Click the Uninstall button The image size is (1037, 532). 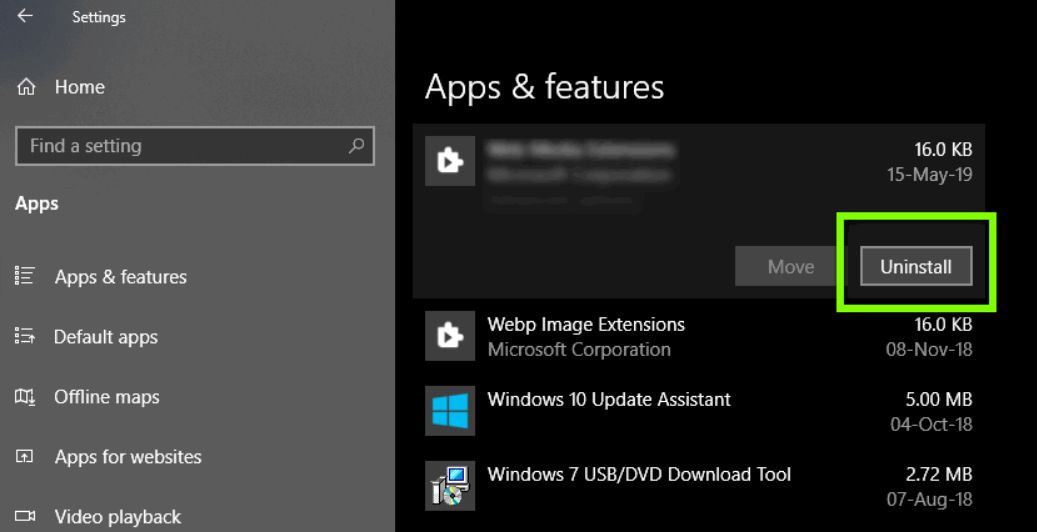pos(916,267)
